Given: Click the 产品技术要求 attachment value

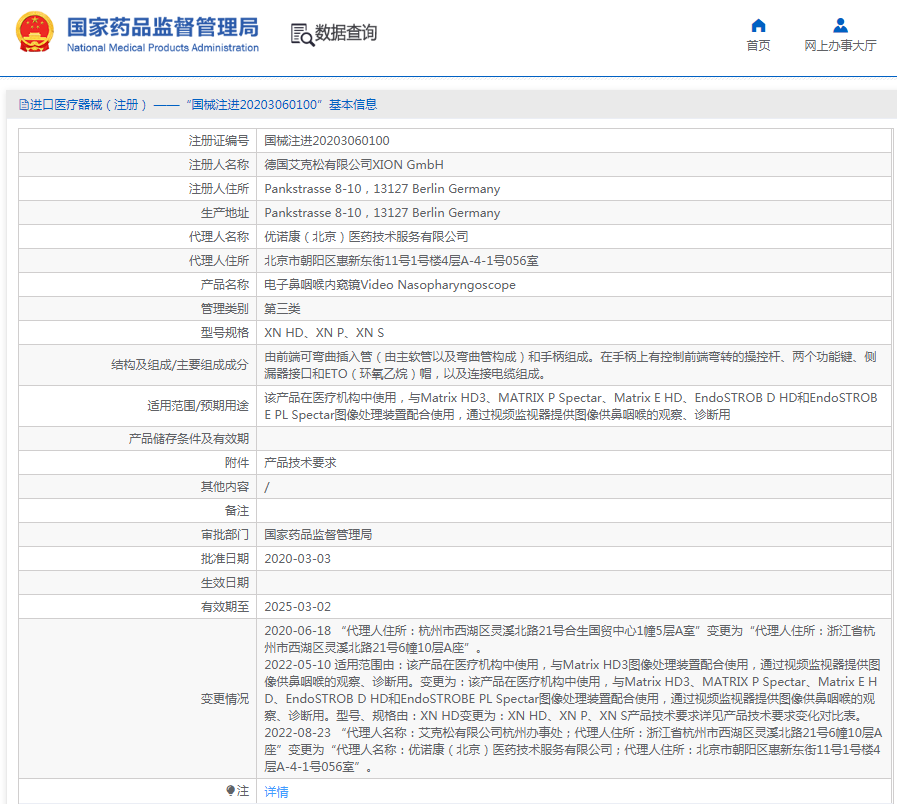Looking at the screenshot, I should pyautogui.click(x=300, y=462).
